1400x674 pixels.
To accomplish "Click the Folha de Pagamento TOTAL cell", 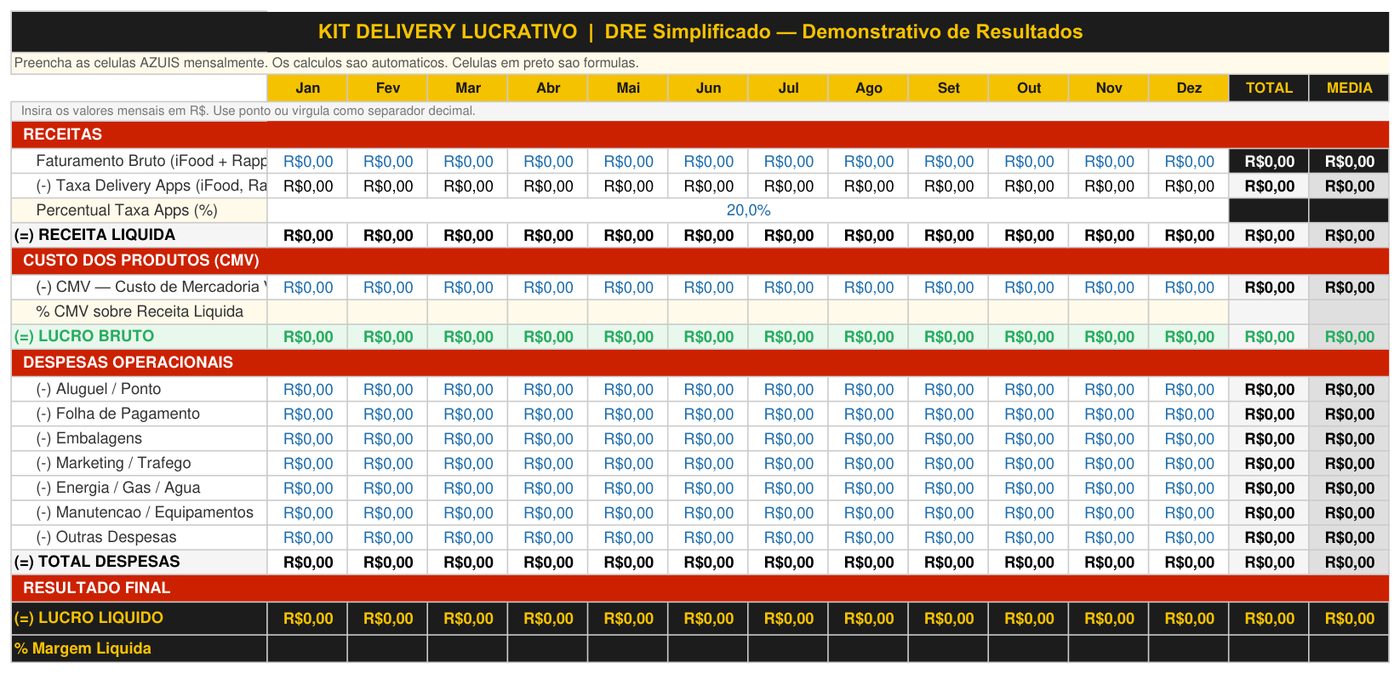I will tap(1269, 414).
